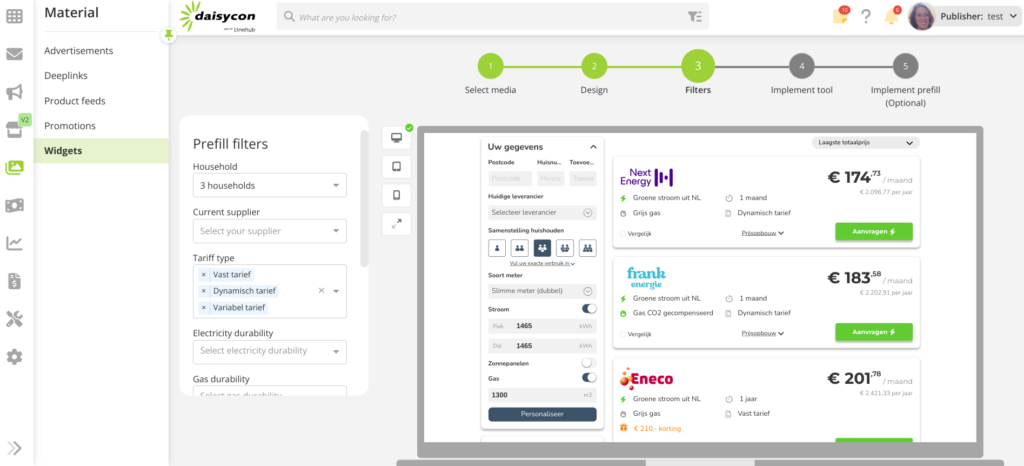
Task: Open the notifications bell
Action: point(891,16)
